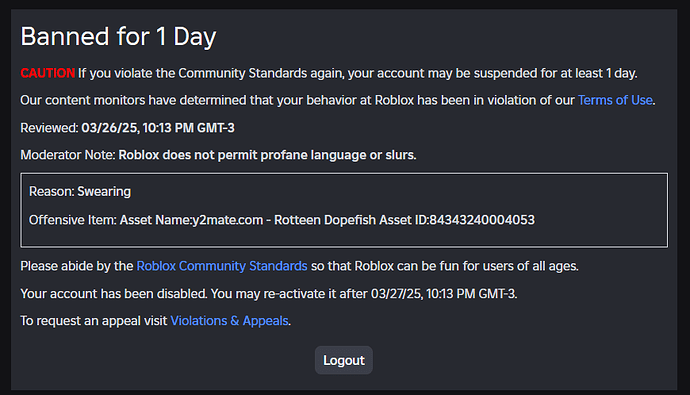Click the Logout button
The height and width of the screenshot is (395, 690).
344,360
